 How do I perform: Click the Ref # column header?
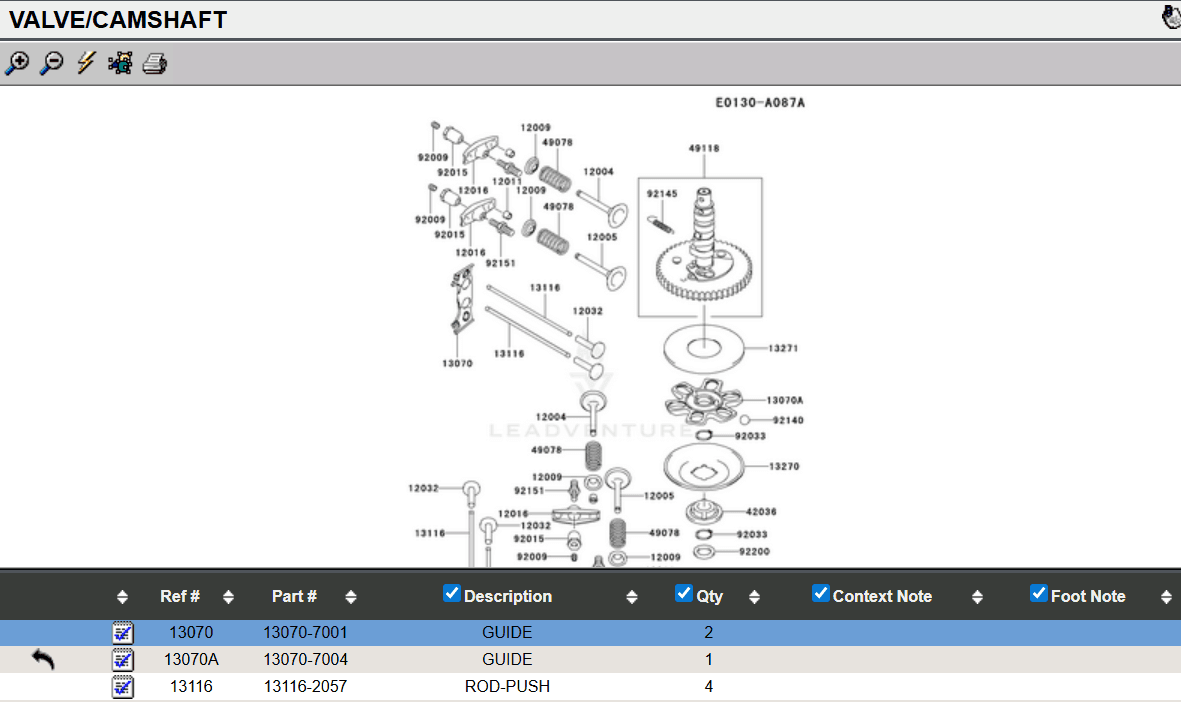pos(180,596)
